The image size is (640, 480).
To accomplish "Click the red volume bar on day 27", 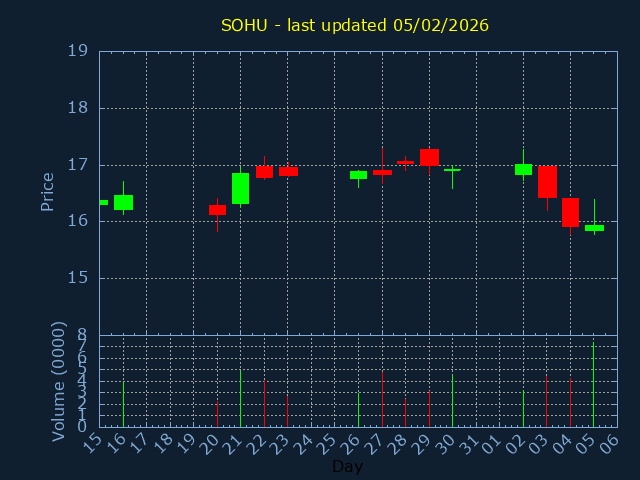I will pyautogui.click(x=382, y=399).
